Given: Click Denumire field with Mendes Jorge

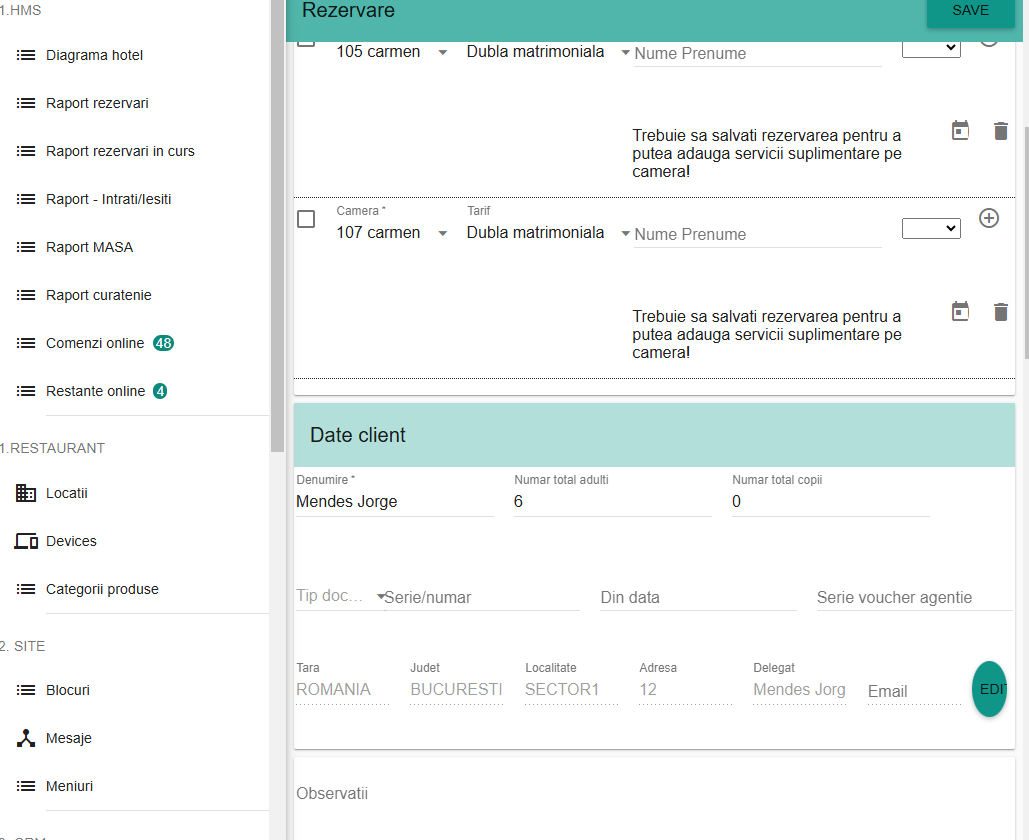Looking at the screenshot, I should point(394,501).
